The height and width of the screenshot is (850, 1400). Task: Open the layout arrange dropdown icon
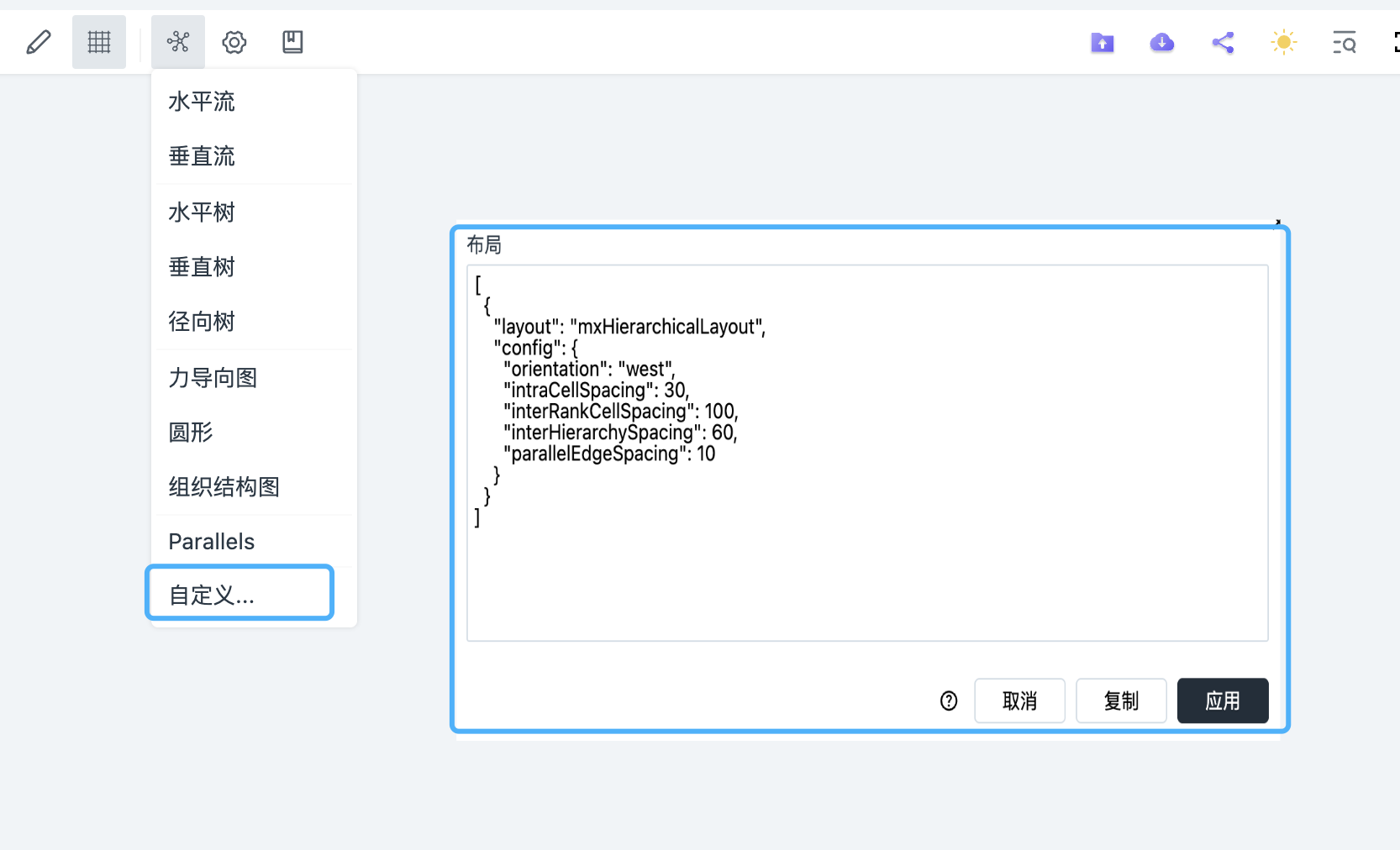178,42
